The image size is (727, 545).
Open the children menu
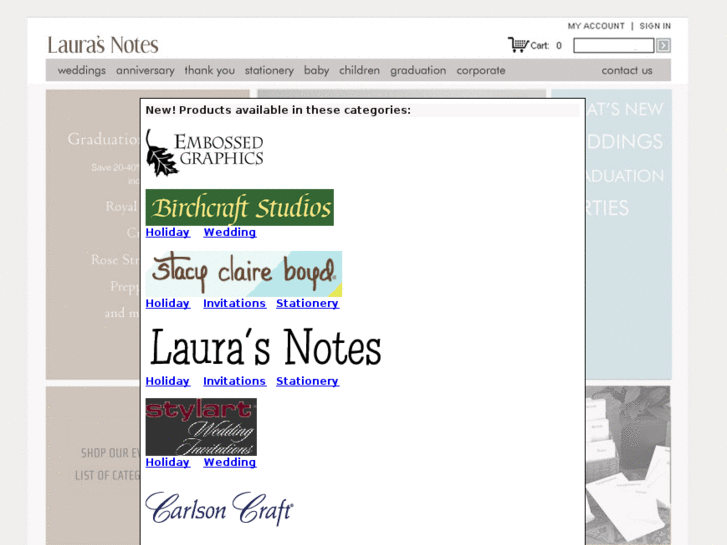point(359,71)
